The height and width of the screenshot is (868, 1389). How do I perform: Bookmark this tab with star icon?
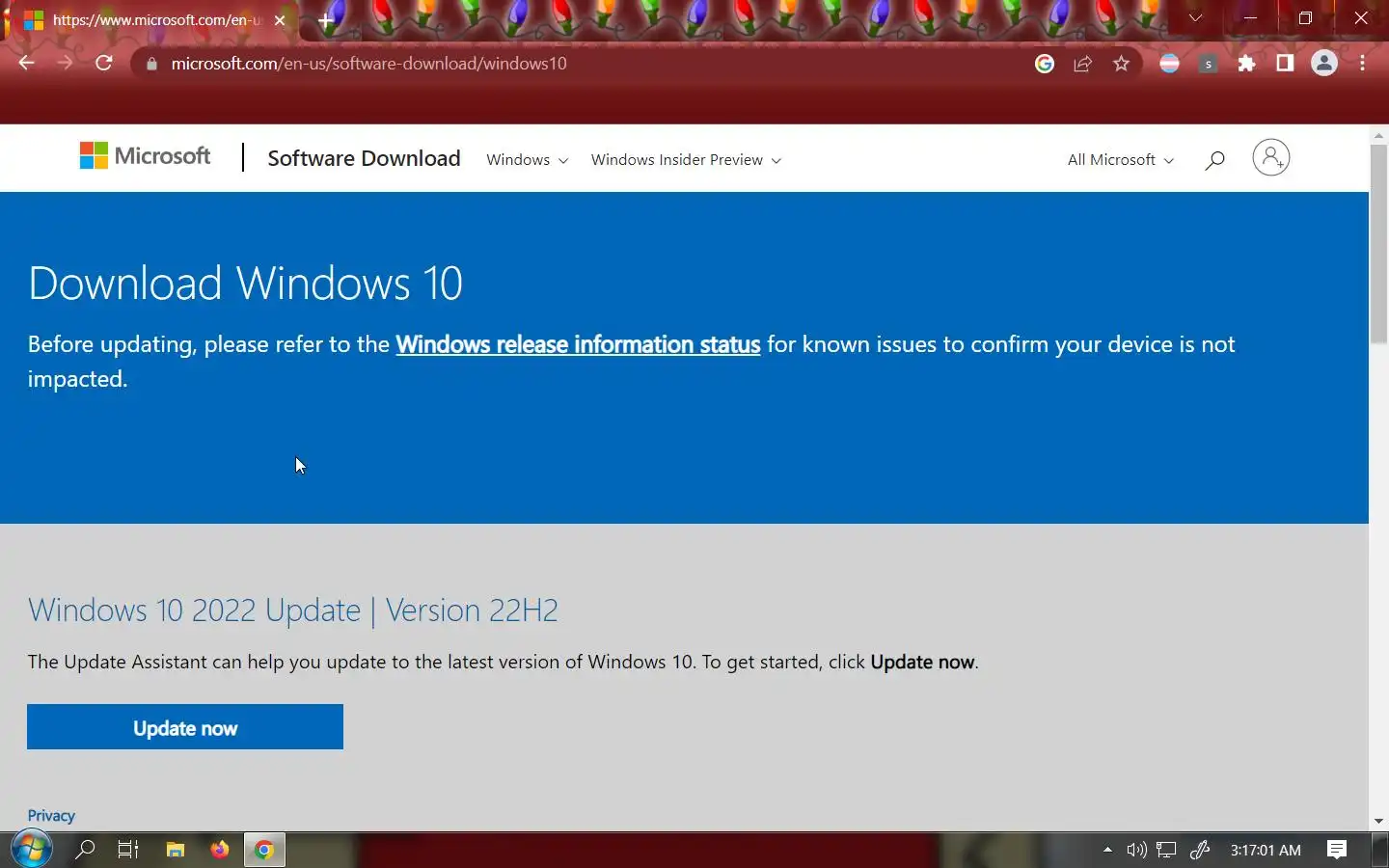click(1121, 64)
